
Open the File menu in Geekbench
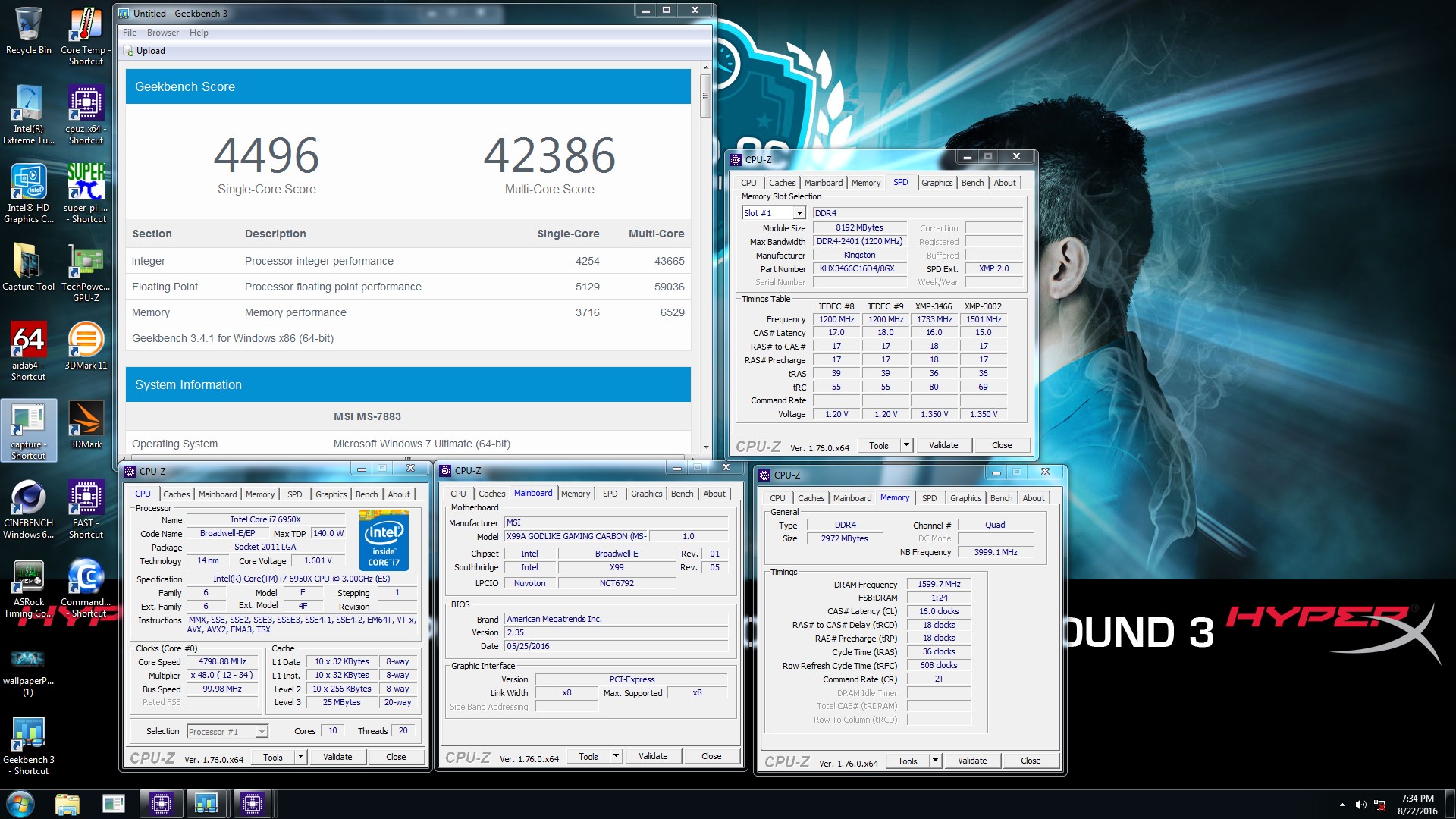click(130, 33)
